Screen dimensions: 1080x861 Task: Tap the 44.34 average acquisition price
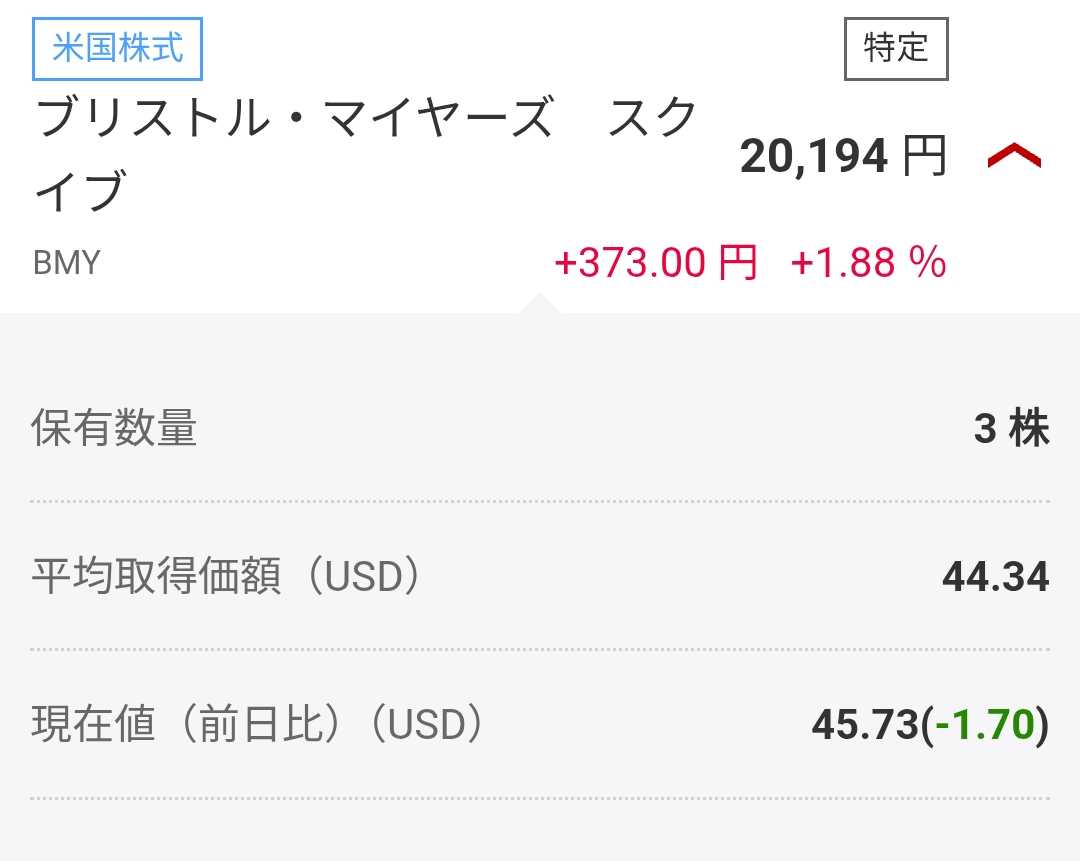point(995,577)
